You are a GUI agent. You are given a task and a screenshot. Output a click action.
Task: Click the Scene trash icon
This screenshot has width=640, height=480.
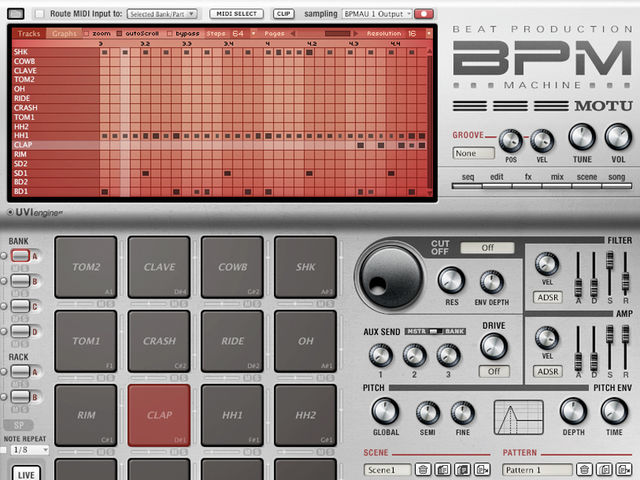coord(423,470)
